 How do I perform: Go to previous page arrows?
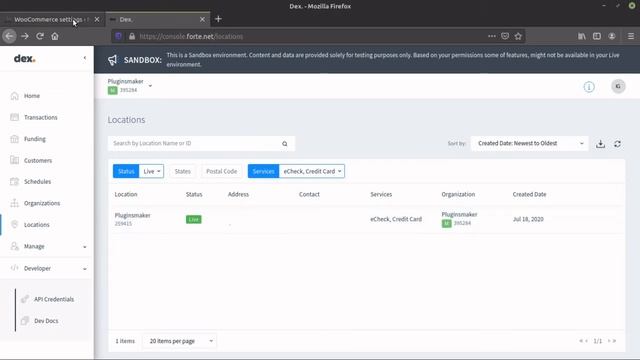click(x=583, y=341)
